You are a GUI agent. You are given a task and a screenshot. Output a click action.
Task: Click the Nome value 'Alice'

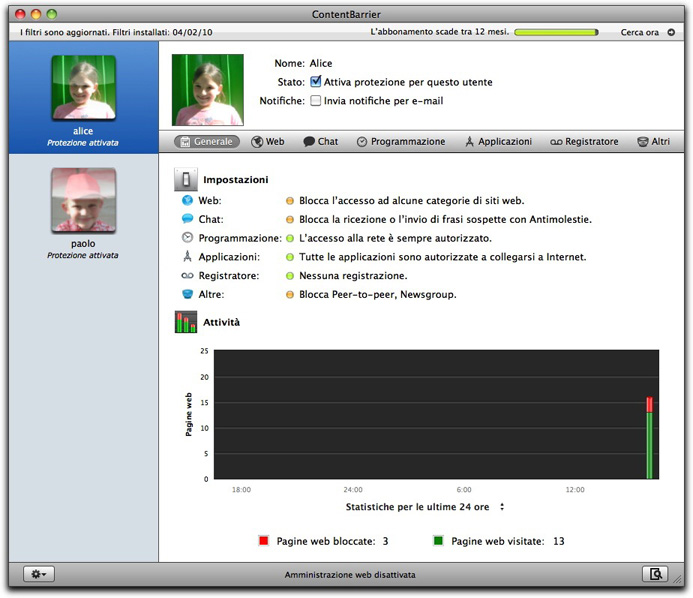(x=321, y=63)
